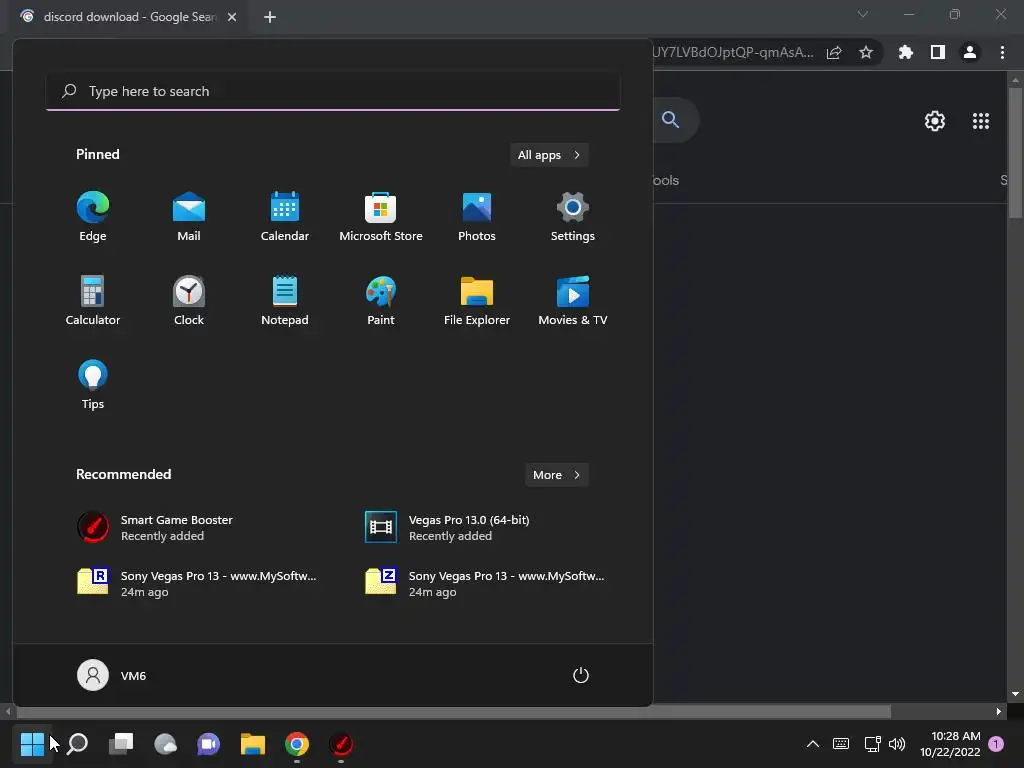
Task: Open Widgets from taskbar
Action: 165,744
